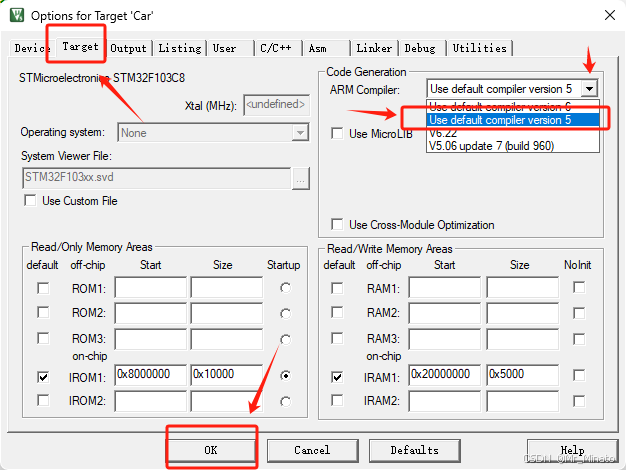
Task: Check the RAM3 default checkbox
Action: click(x=337, y=338)
